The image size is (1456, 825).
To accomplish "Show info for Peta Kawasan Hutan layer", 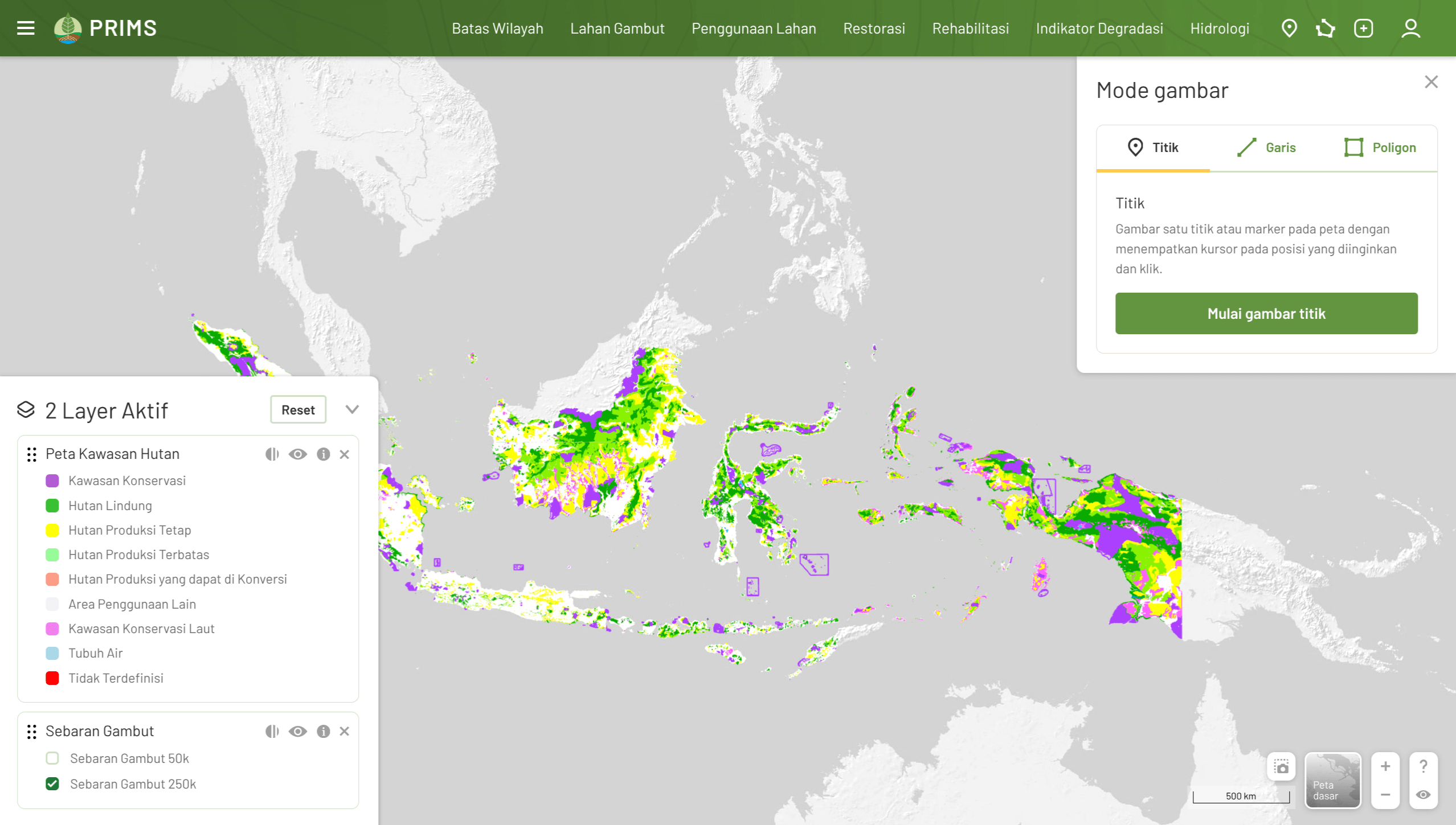I will (x=323, y=454).
